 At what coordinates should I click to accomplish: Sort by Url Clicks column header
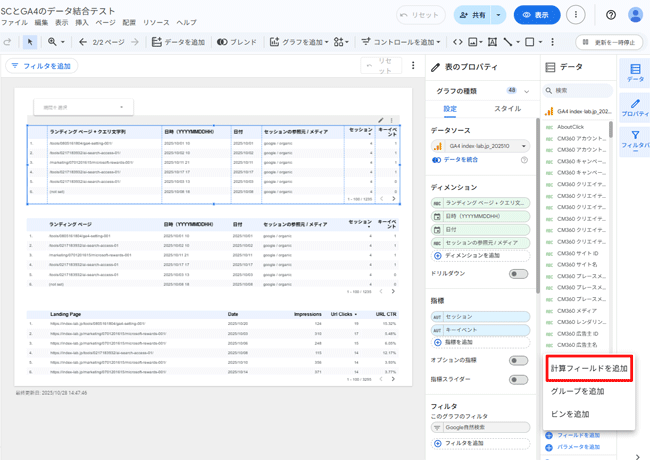click(344, 314)
